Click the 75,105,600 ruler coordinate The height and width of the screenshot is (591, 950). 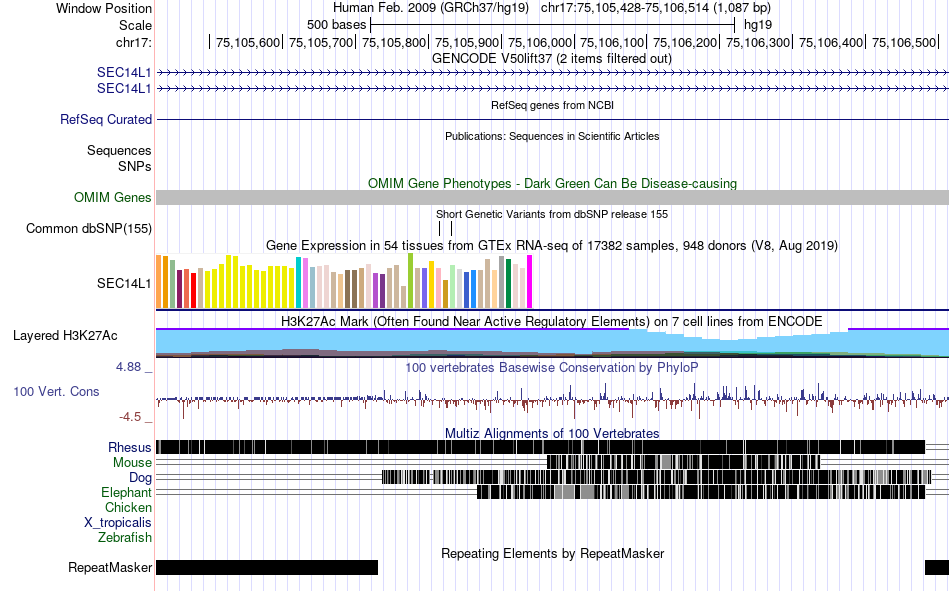[248, 42]
